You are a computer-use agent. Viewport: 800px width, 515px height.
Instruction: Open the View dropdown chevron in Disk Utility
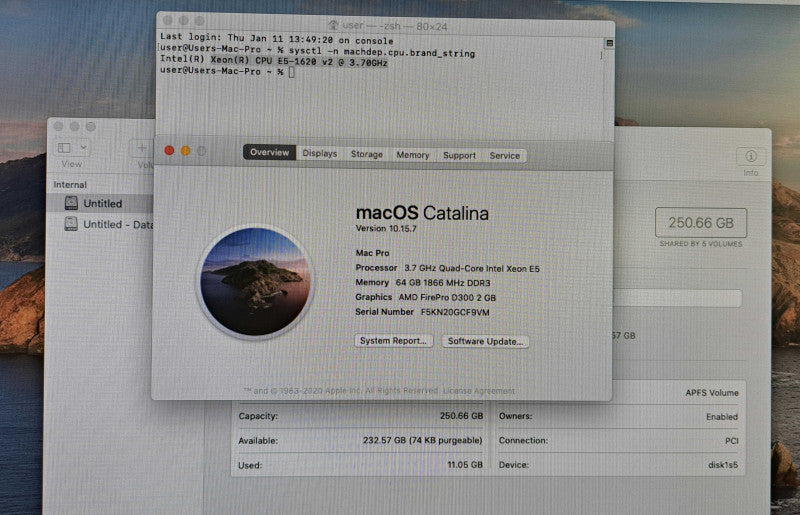click(x=84, y=148)
